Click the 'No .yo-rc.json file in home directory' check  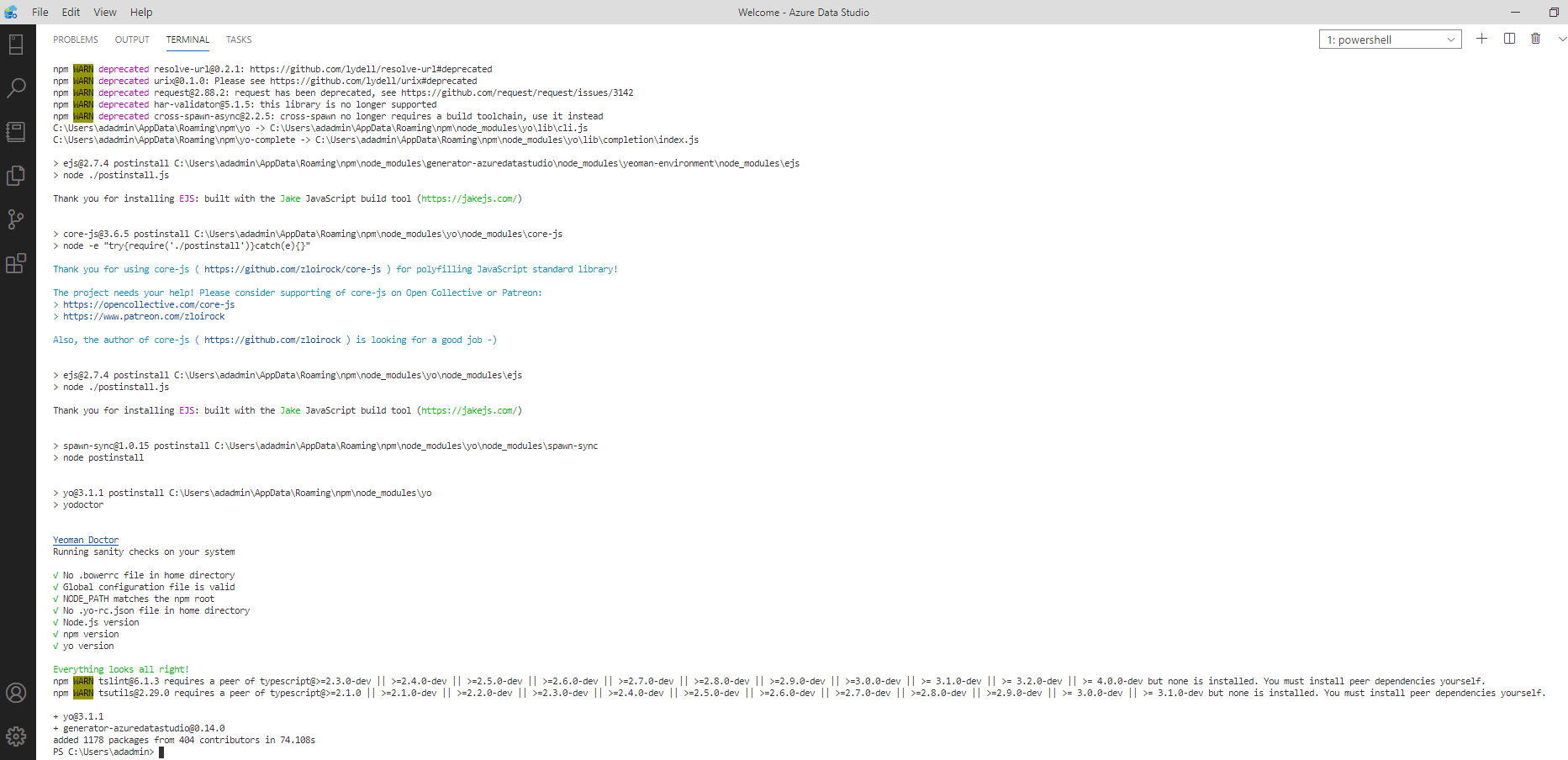(151, 610)
